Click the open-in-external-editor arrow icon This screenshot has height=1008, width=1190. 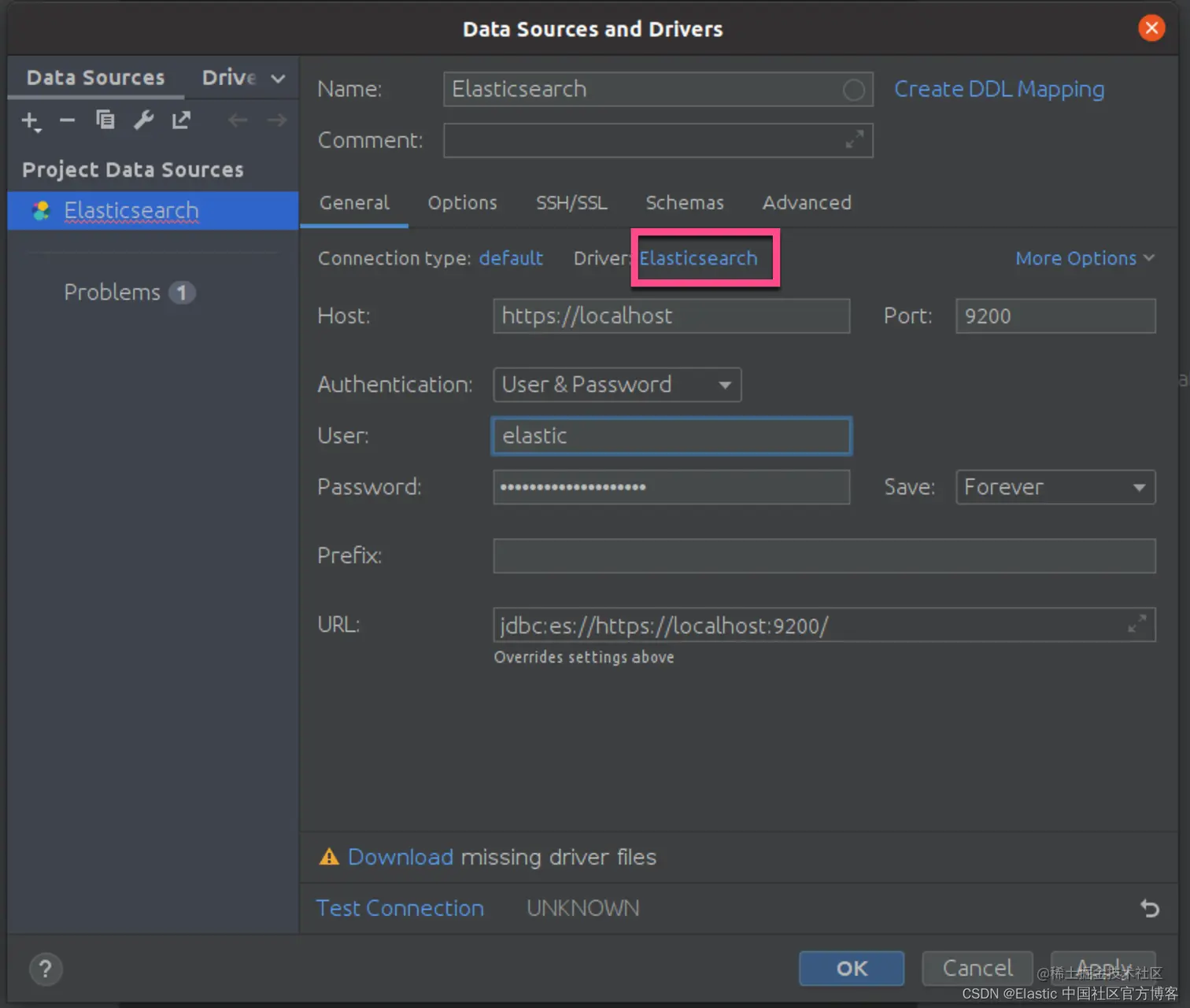(x=181, y=120)
